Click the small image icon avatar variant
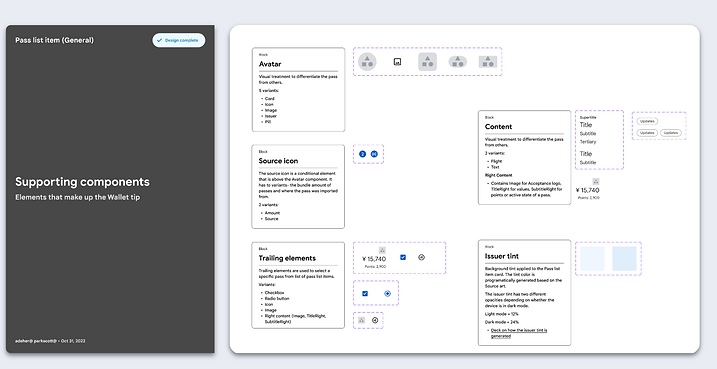This screenshot has height=369, width=717. (x=397, y=62)
